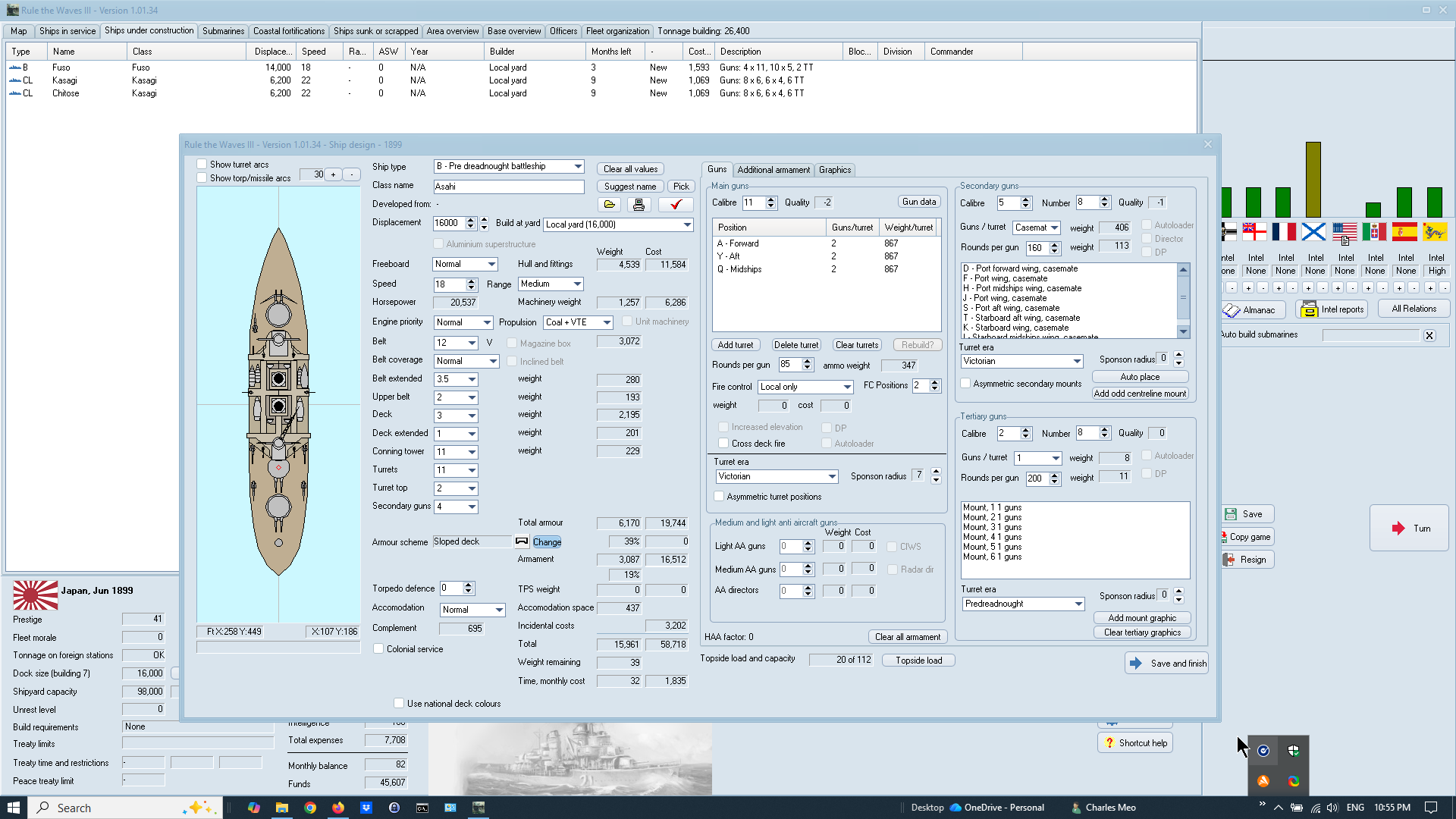Open Dropbox from the taskbar
Image resolution: width=1456 pixels, height=819 pixels.
point(366,808)
